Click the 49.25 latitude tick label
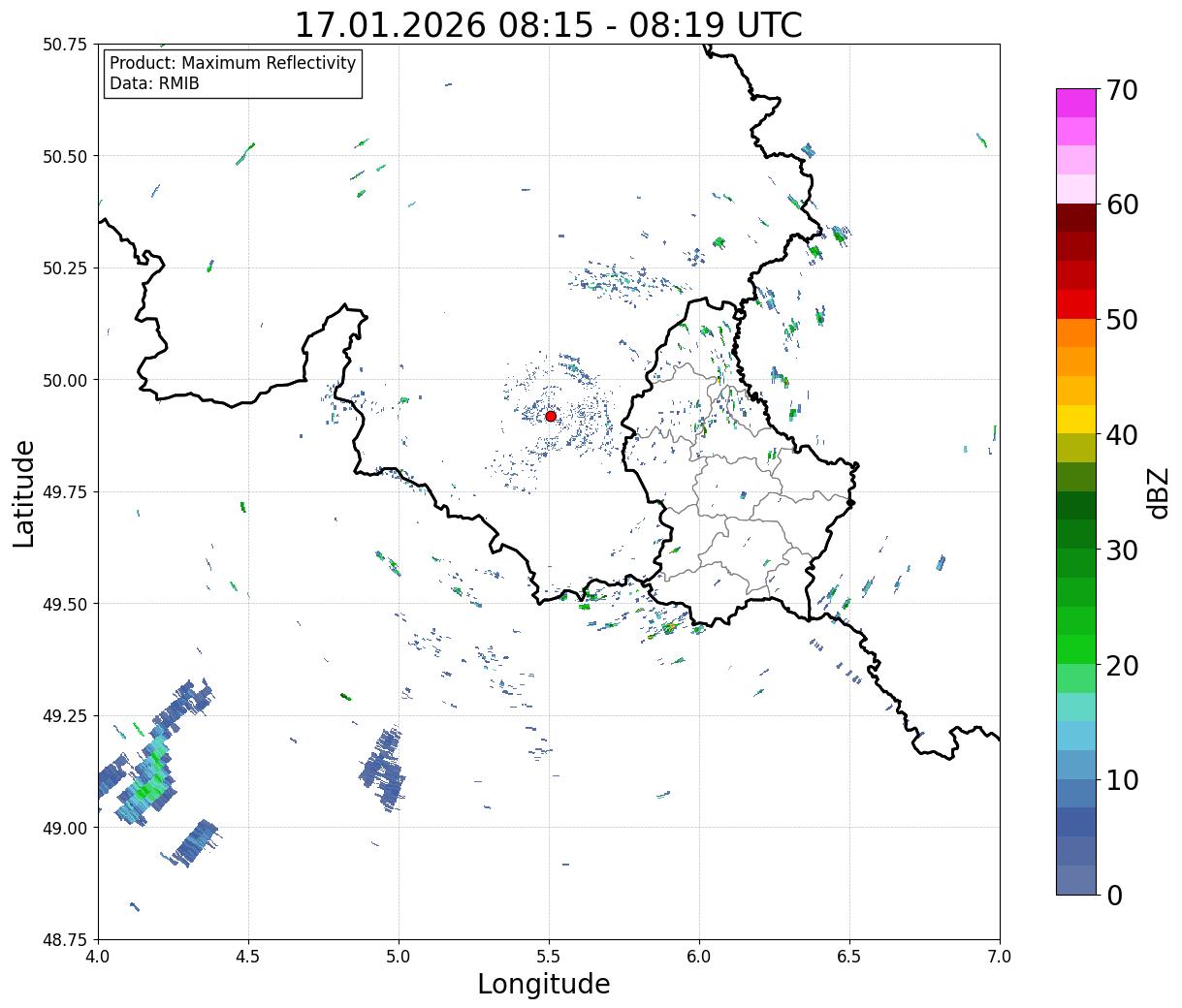Image resolution: width=1182 pixels, height=1008 pixels. click(65, 716)
